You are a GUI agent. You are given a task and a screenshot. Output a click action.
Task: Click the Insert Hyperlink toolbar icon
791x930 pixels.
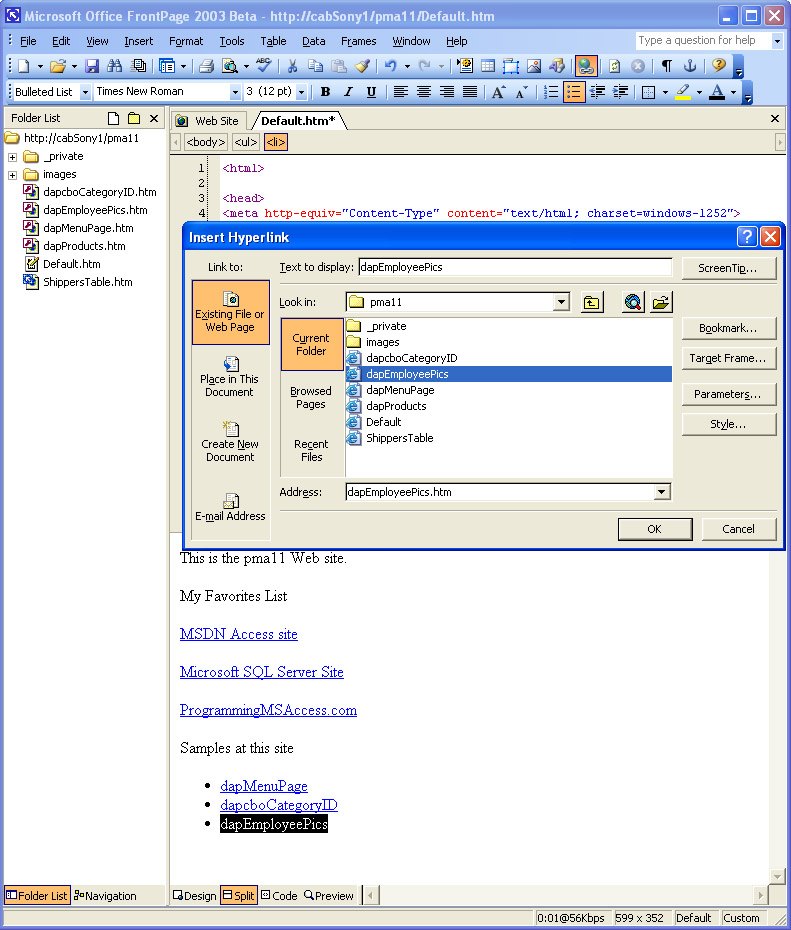pos(586,66)
